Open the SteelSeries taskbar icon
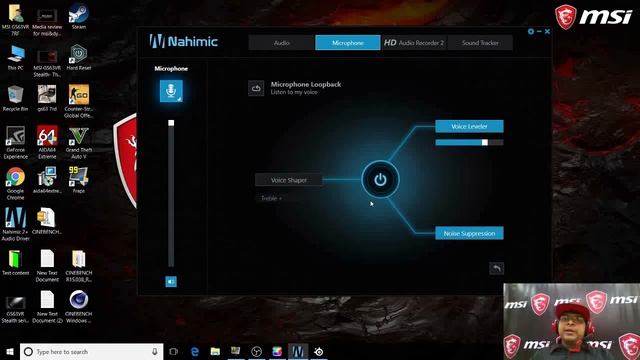Image resolution: width=640 pixels, height=360 pixels. tap(319, 351)
